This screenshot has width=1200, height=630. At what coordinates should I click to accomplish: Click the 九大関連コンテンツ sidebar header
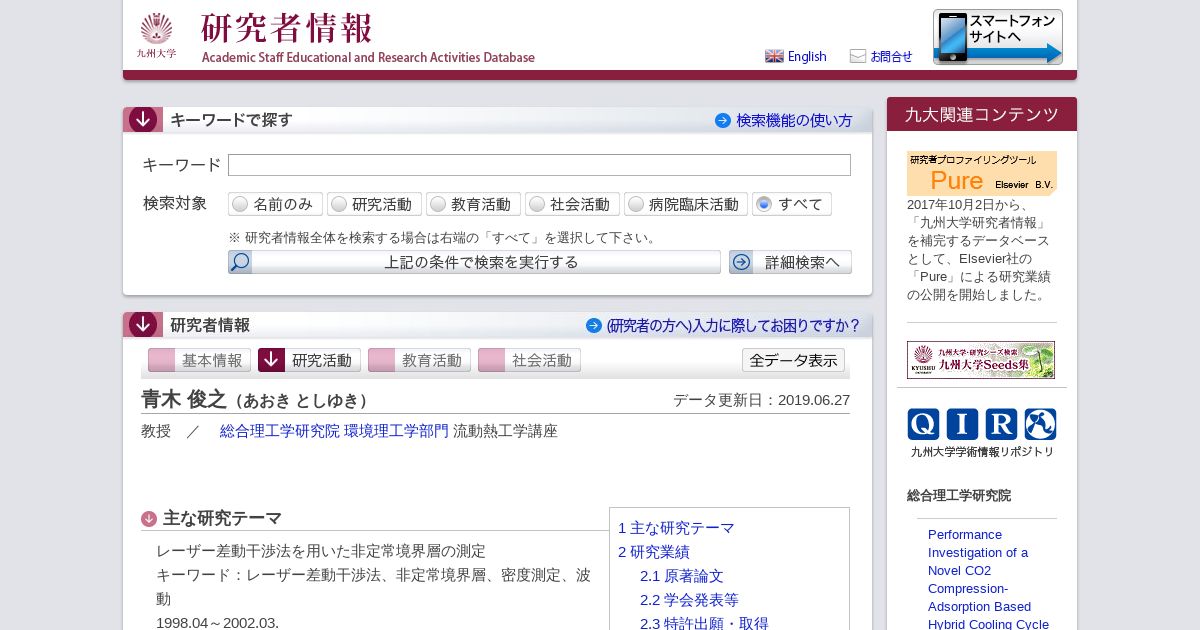coord(982,114)
